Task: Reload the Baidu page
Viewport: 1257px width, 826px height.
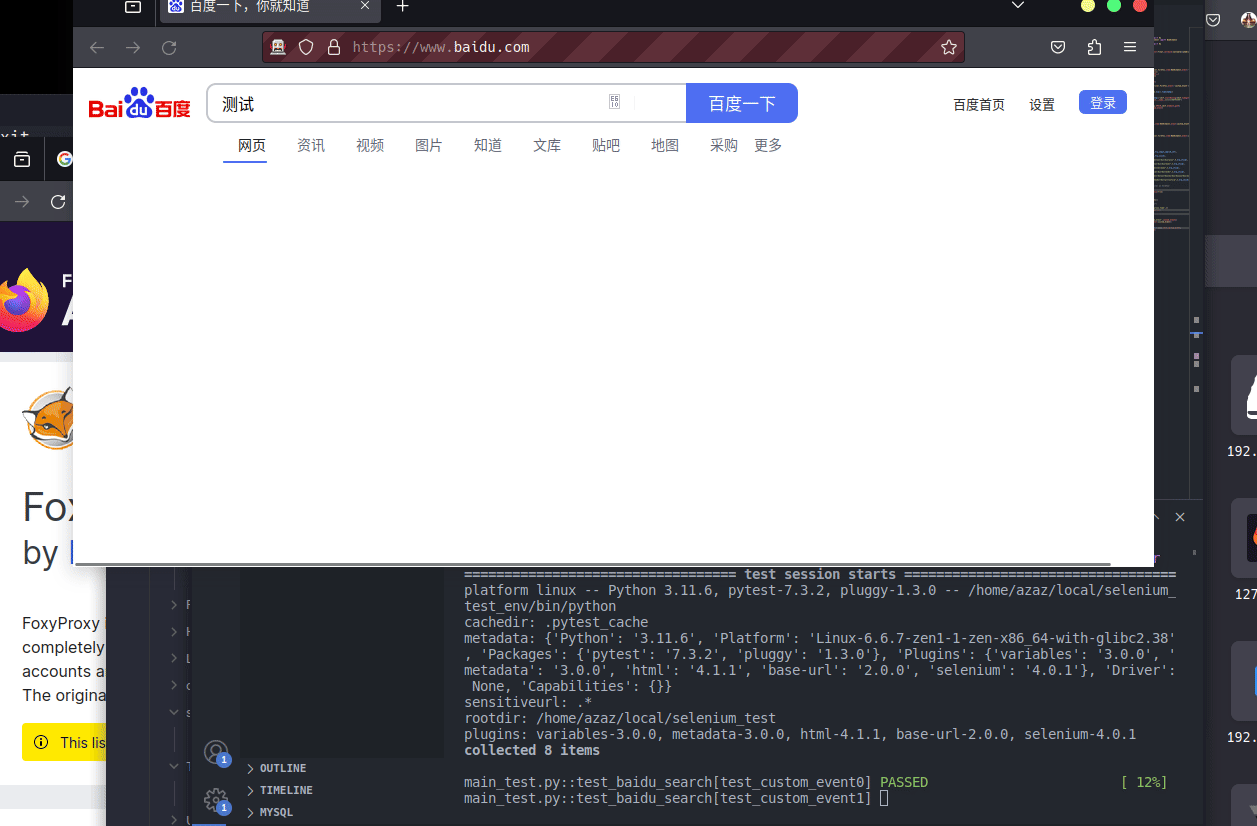Action: tap(169, 47)
